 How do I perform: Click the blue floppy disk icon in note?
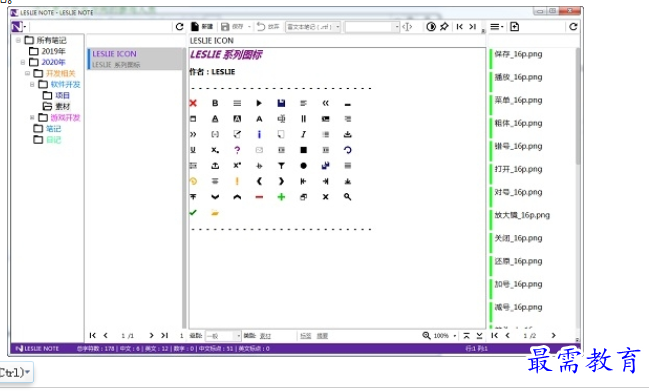[281, 103]
